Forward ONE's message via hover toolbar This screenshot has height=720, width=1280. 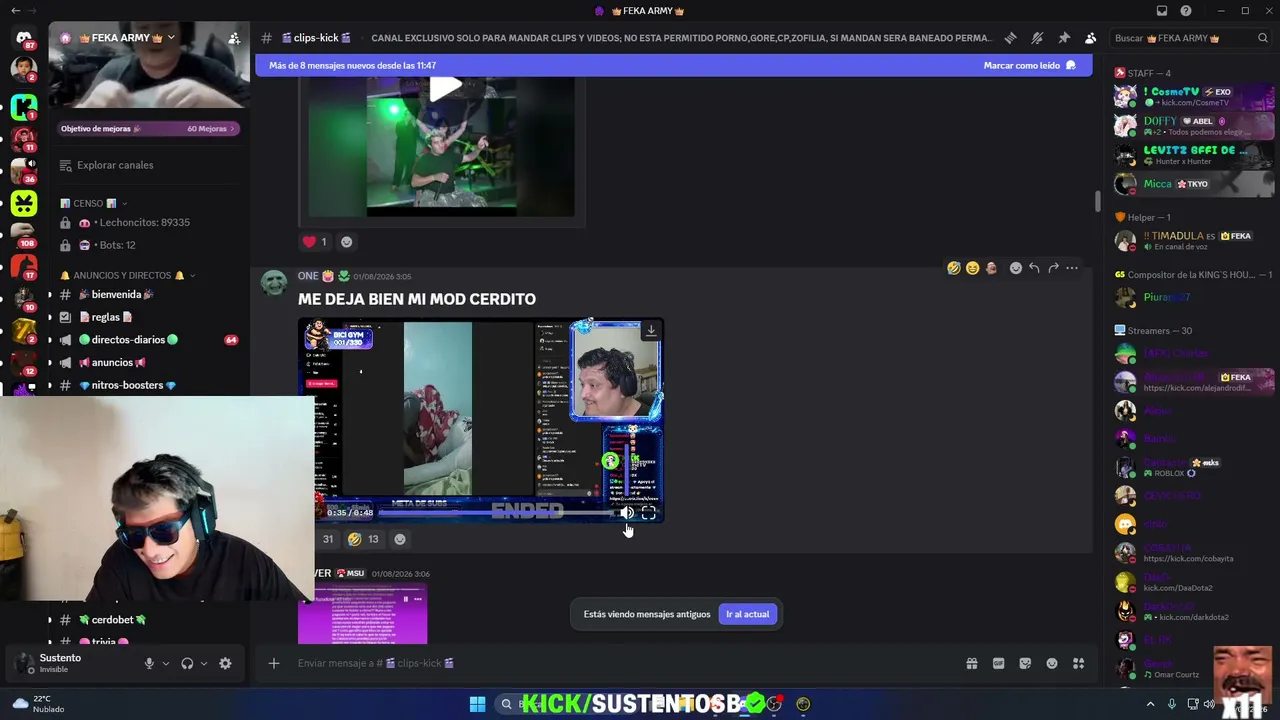(1053, 268)
